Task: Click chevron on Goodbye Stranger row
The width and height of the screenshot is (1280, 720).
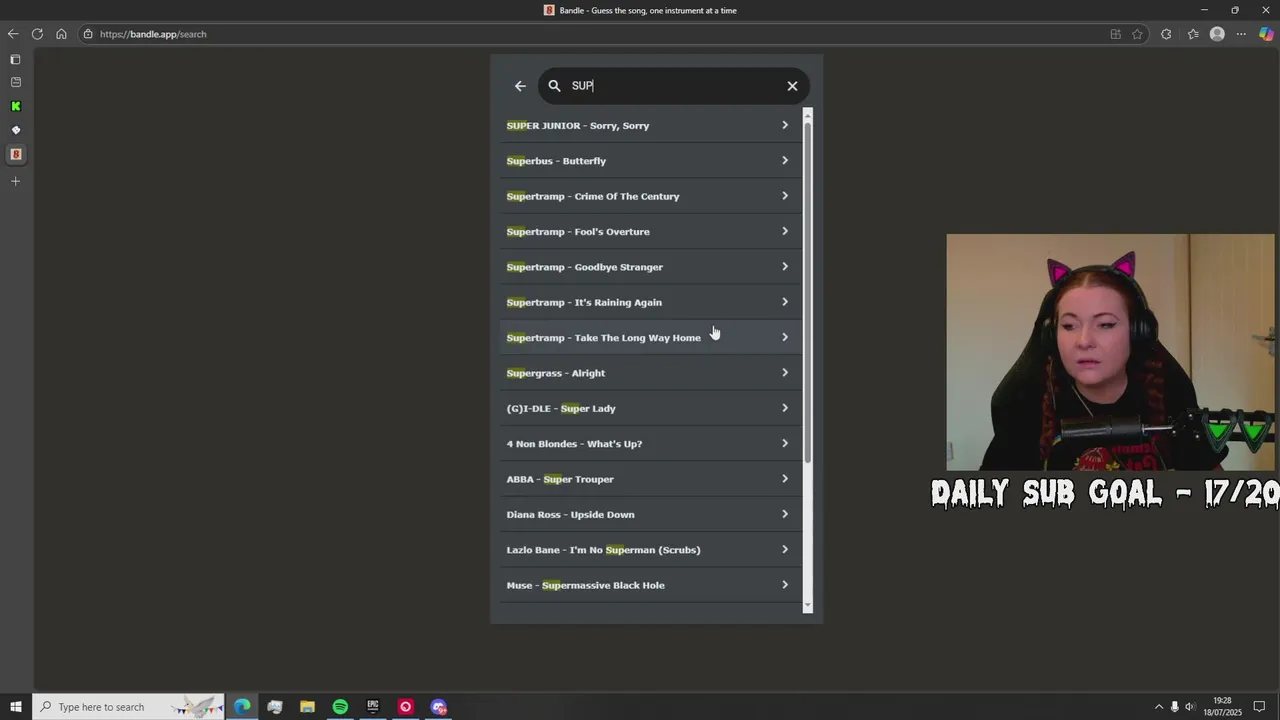Action: [785, 266]
